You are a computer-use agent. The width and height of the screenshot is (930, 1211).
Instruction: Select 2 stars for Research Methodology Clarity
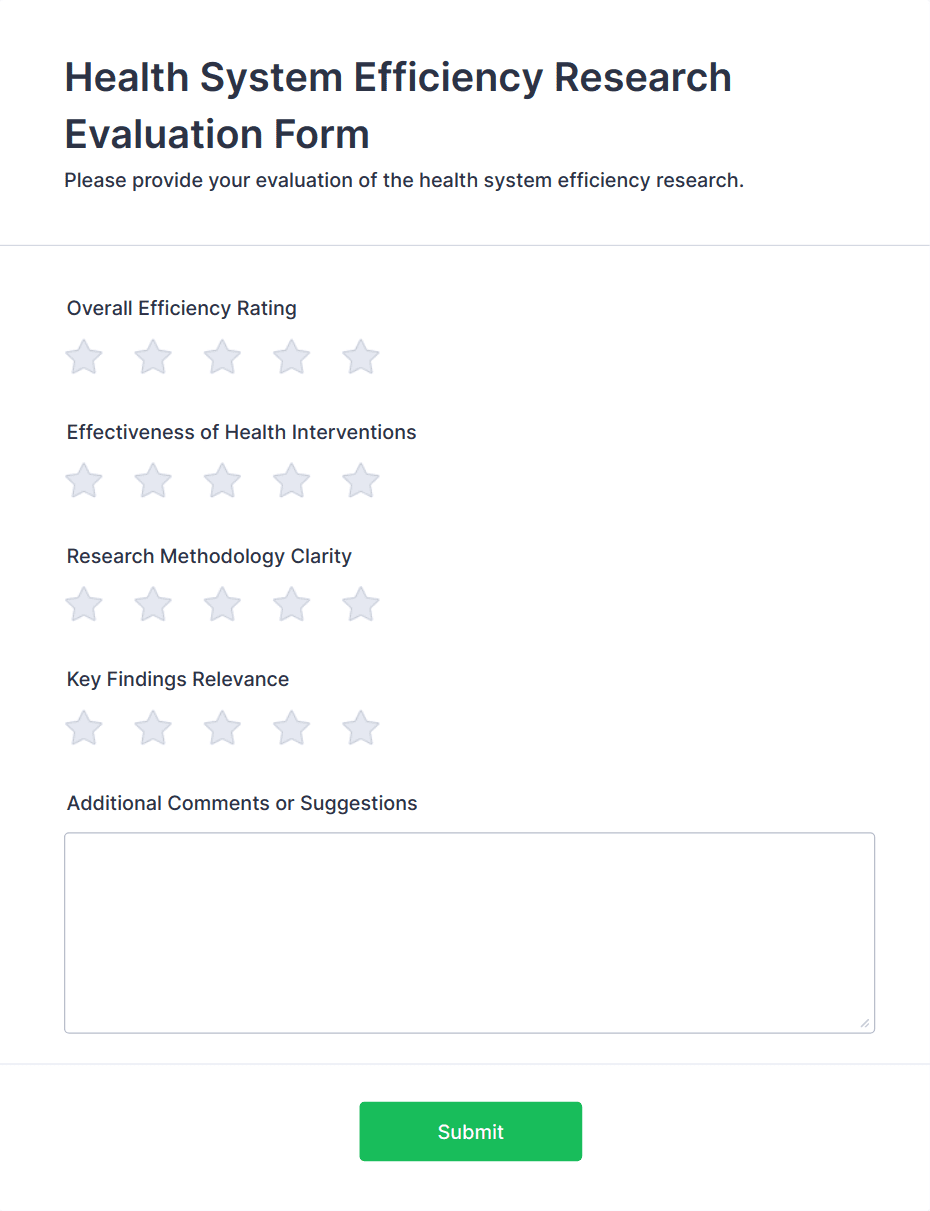[x=153, y=604]
